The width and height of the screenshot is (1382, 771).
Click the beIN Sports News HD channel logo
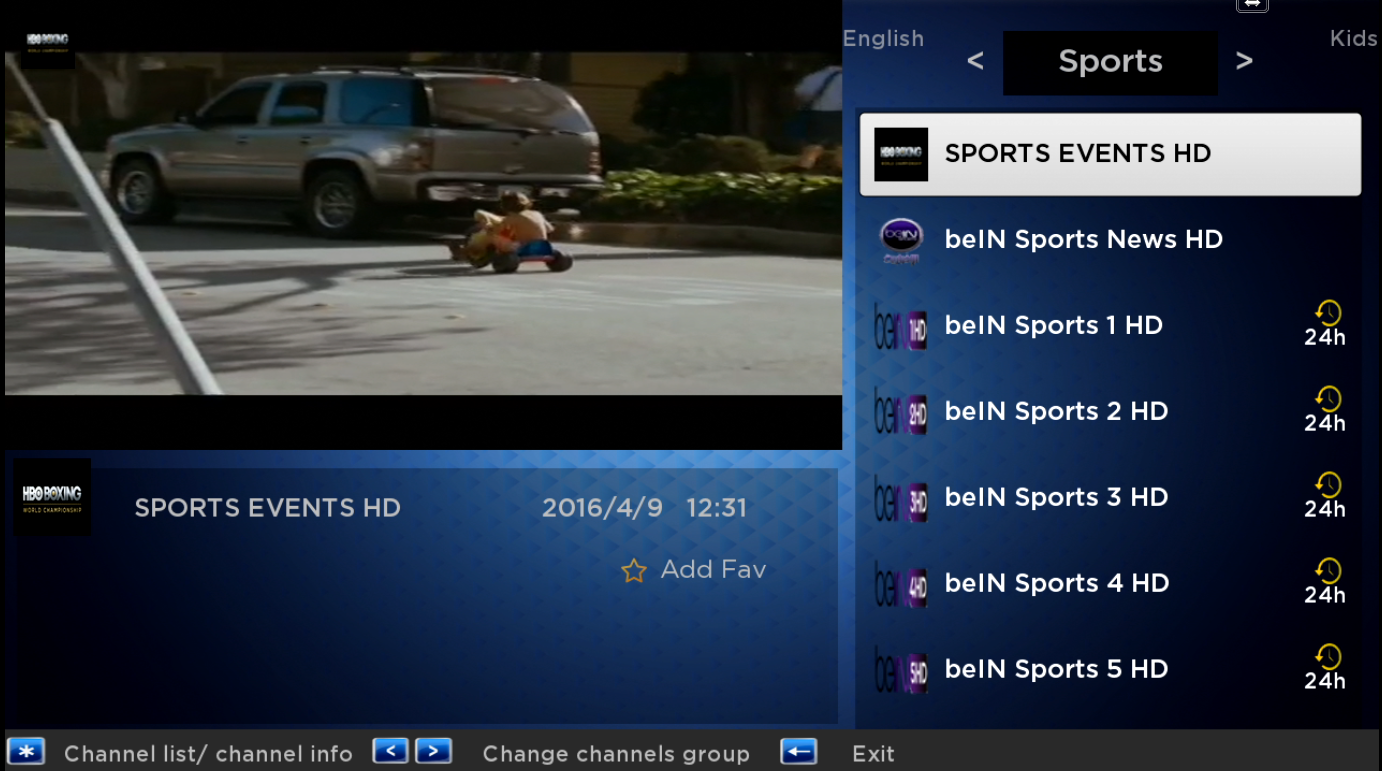[901, 240]
